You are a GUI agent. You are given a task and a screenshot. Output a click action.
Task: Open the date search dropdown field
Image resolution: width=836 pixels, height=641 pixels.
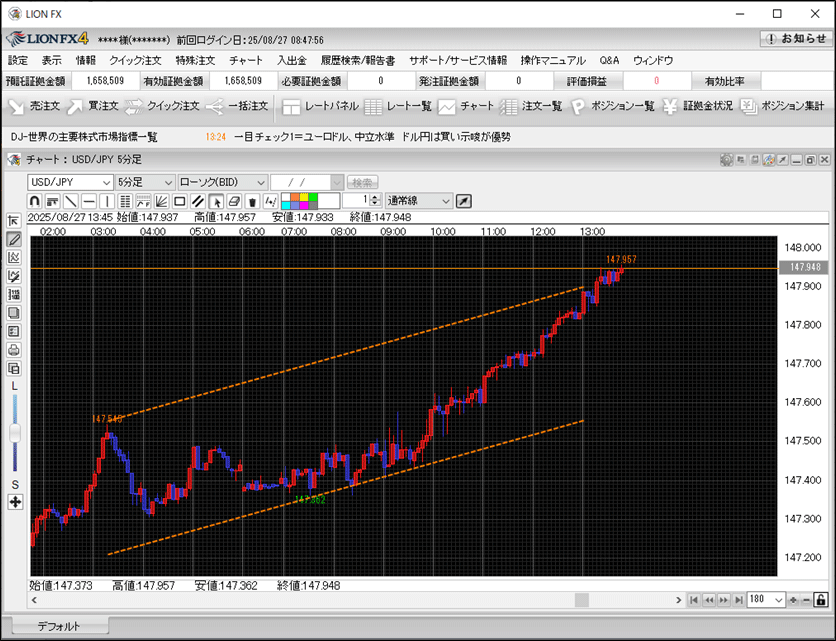(x=307, y=182)
